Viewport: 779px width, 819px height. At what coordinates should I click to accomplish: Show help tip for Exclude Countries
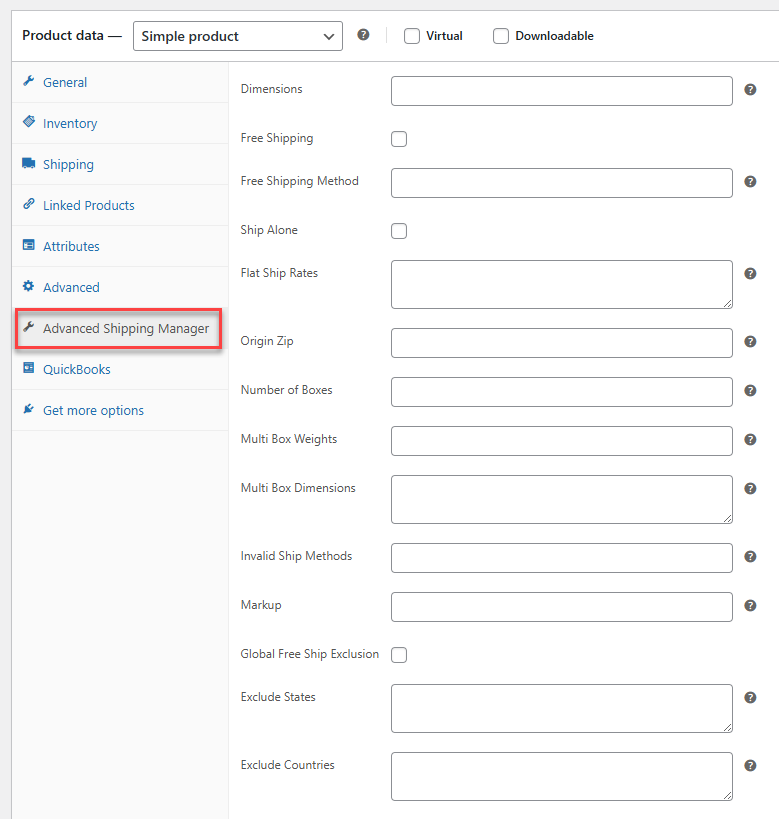coord(750,766)
